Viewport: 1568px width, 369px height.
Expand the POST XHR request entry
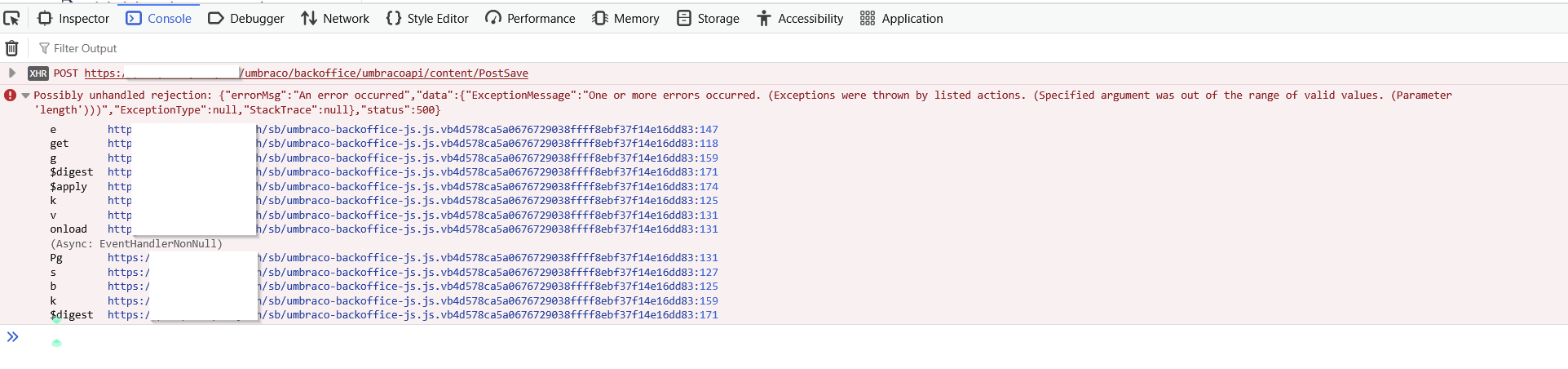[12, 73]
